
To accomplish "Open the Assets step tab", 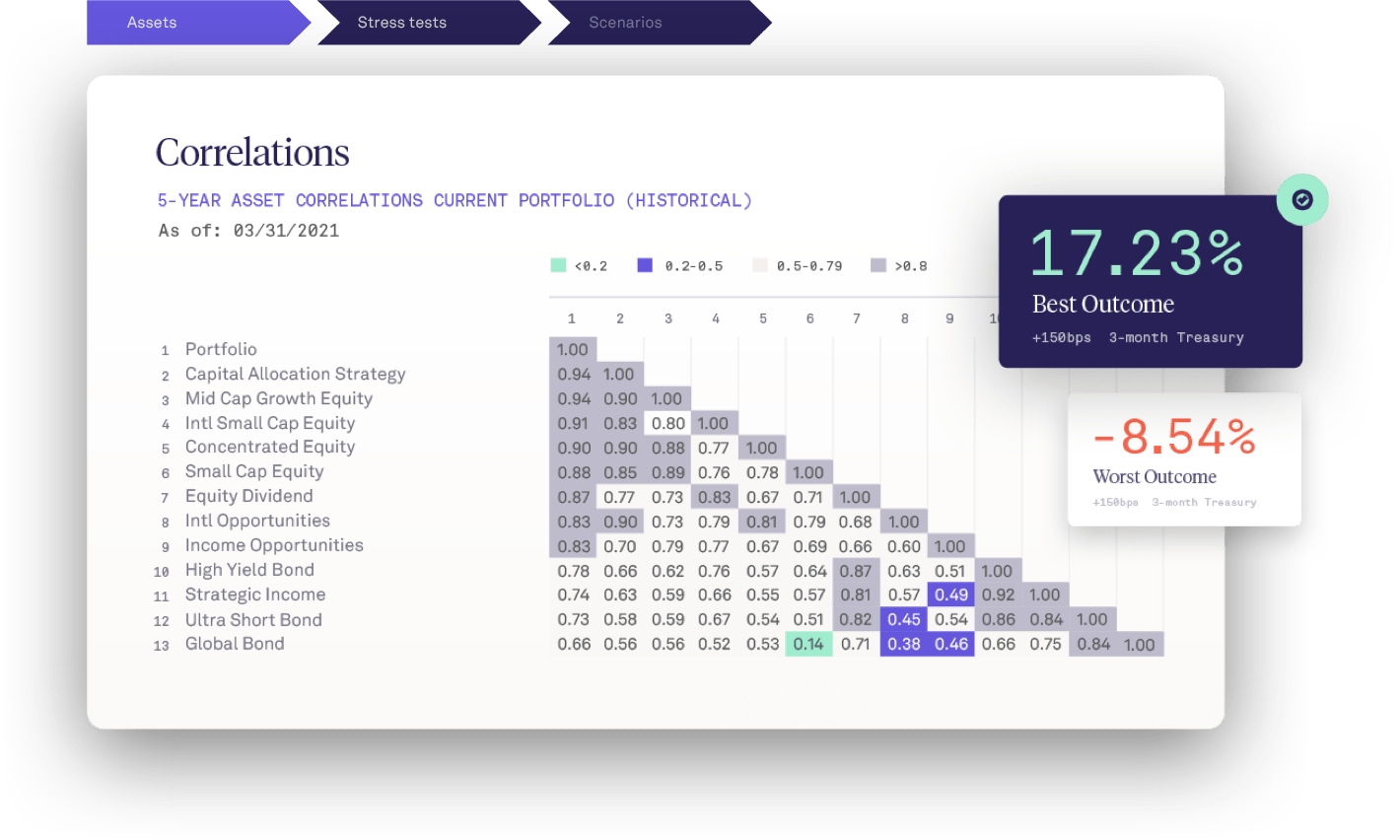I will pyautogui.click(x=197, y=23).
